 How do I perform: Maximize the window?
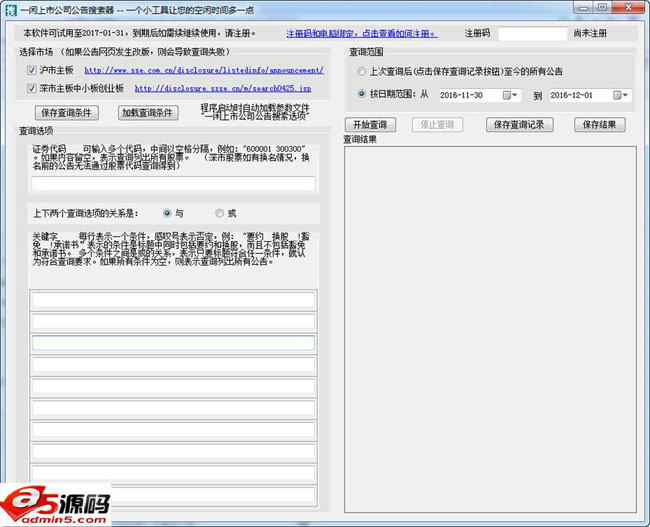click(x=603, y=8)
